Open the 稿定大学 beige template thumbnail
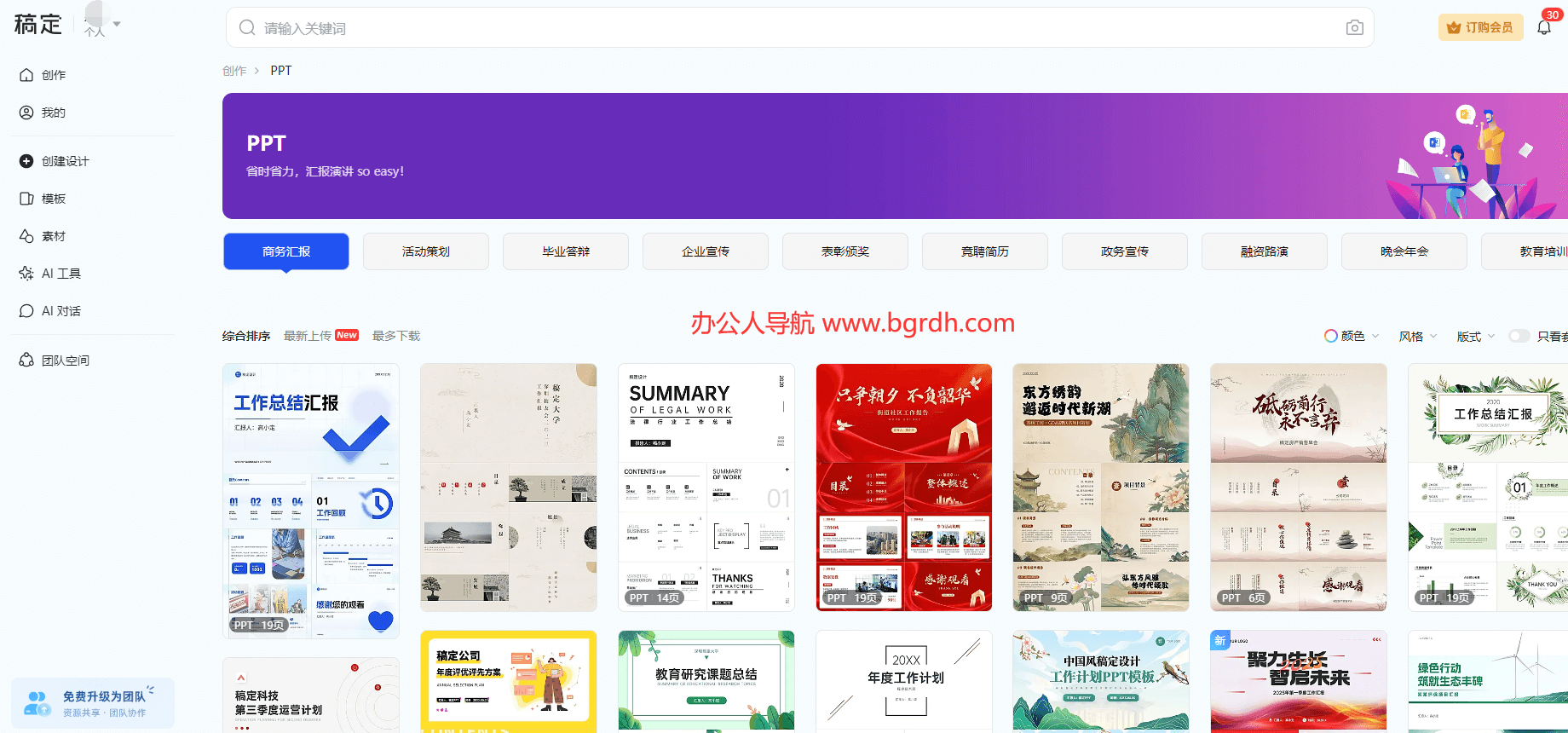 point(509,488)
